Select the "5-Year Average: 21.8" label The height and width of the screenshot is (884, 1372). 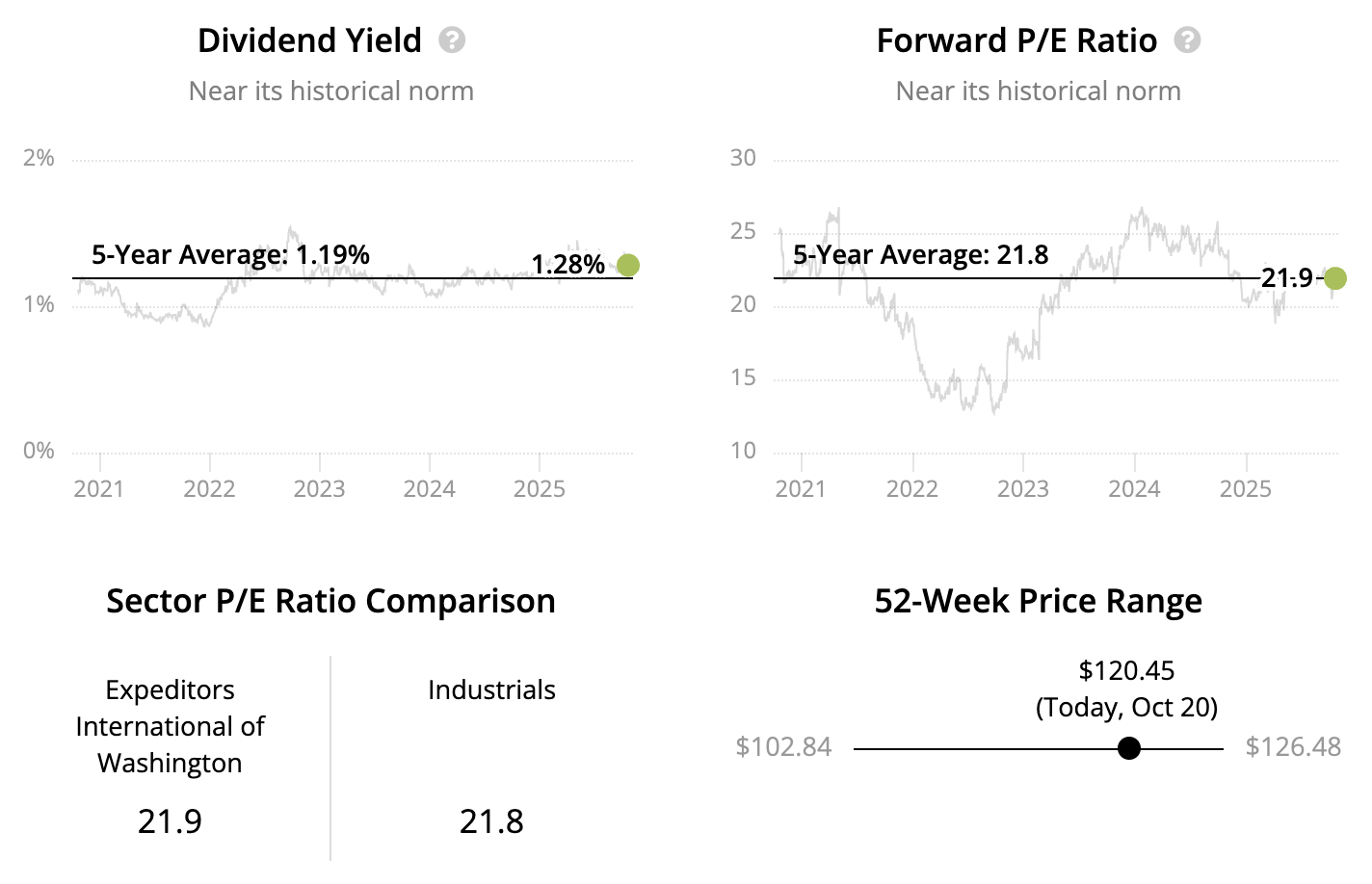(920, 255)
